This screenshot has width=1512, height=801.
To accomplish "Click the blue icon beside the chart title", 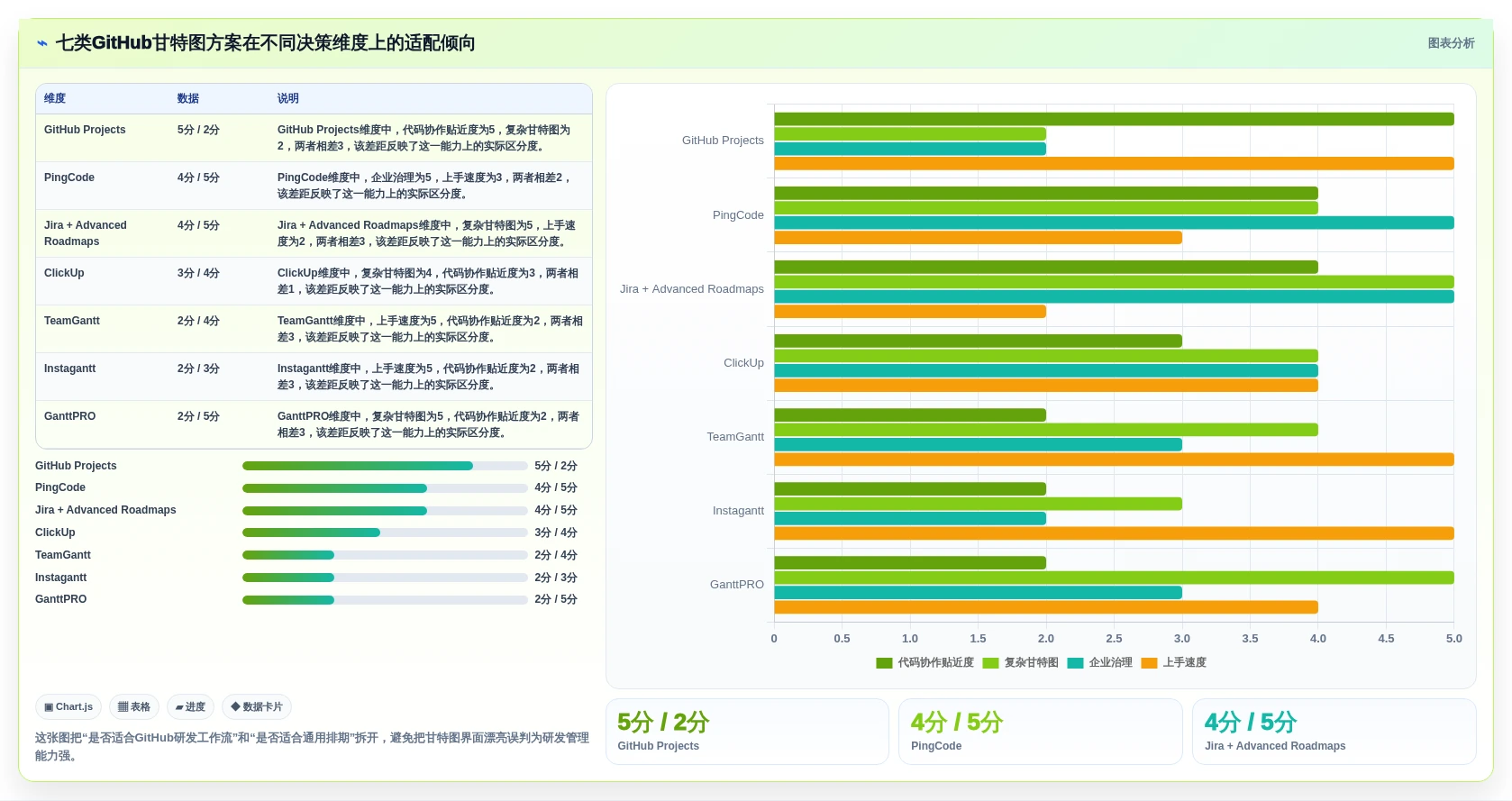I will tap(42, 43).
